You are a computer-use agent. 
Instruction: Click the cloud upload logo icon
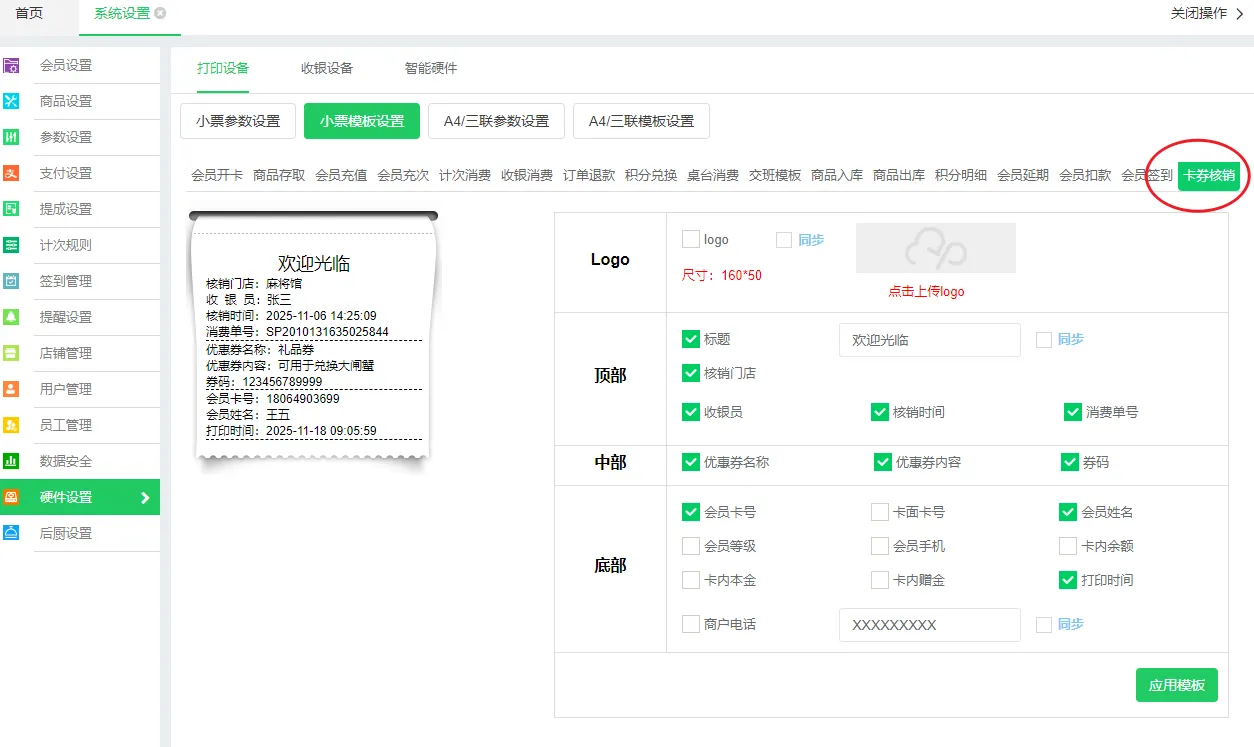click(935, 247)
